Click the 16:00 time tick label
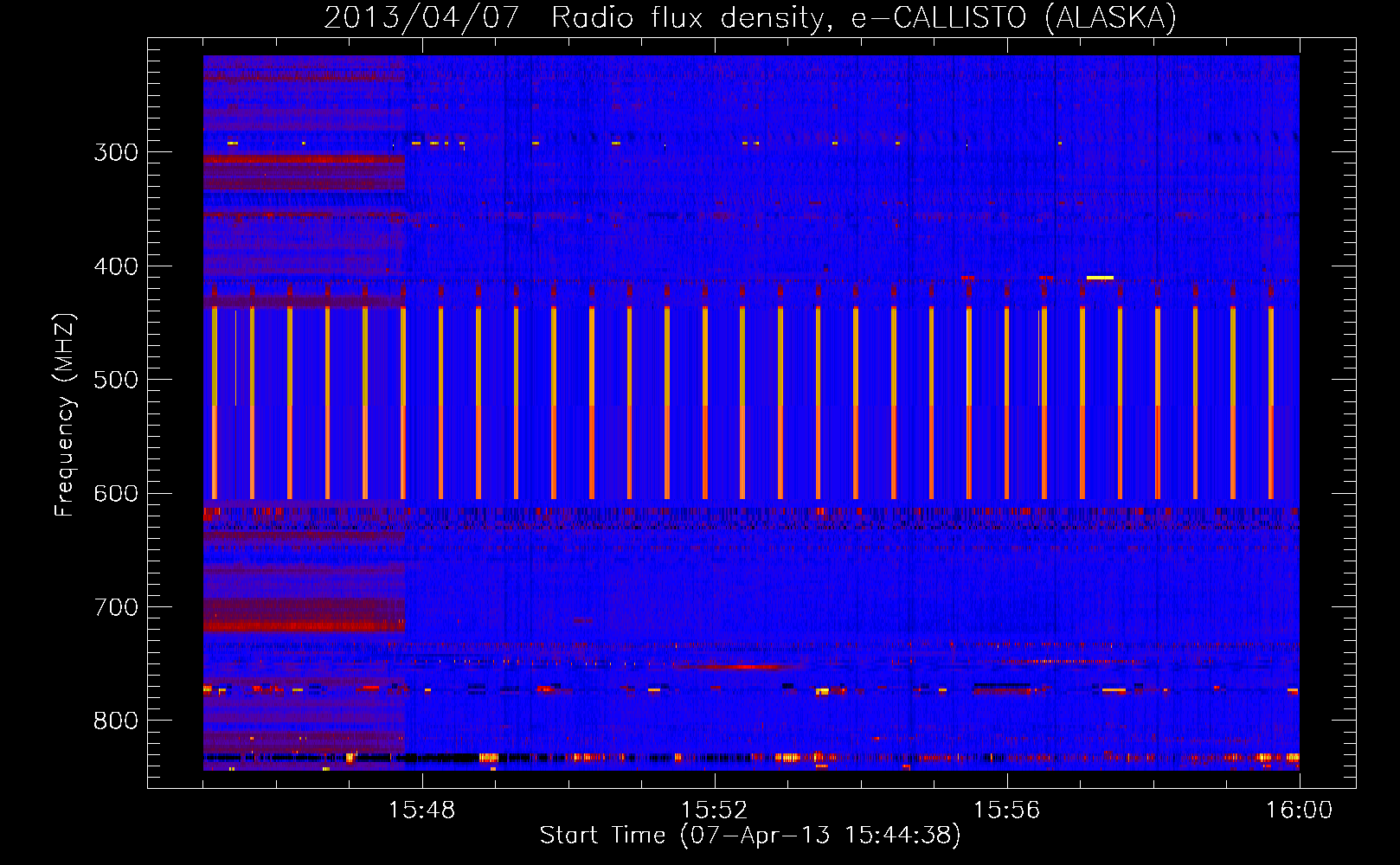Viewport: 1400px width, 865px height. (1299, 811)
